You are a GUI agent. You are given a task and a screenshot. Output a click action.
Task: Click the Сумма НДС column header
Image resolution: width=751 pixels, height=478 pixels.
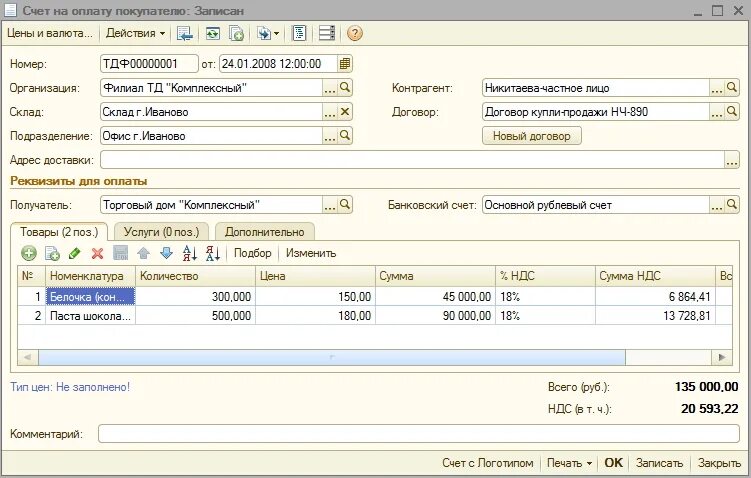tap(655, 276)
